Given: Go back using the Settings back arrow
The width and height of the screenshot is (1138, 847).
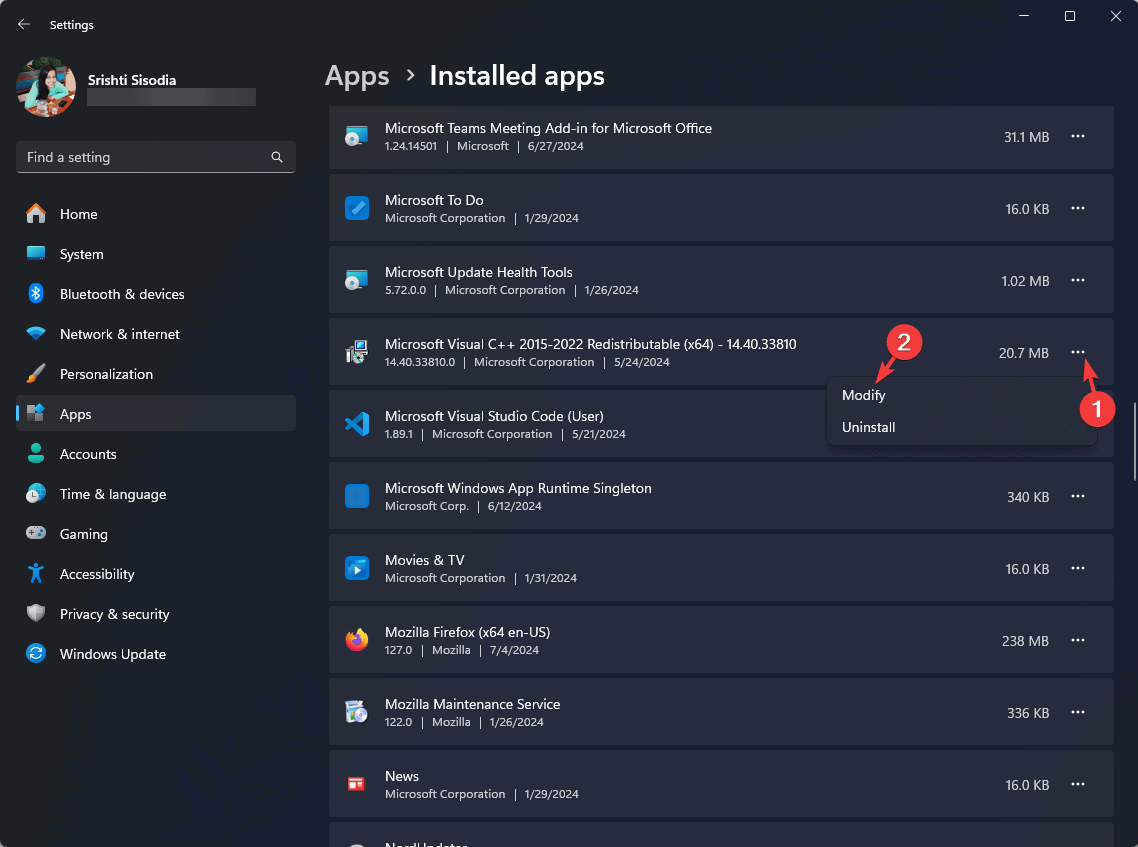Looking at the screenshot, I should (x=24, y=24).
